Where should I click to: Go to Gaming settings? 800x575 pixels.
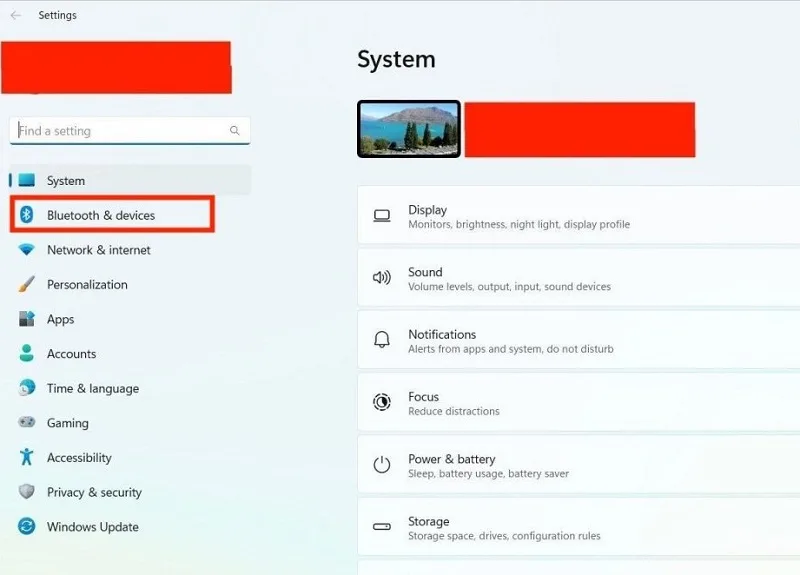click(x=130, y=423)
